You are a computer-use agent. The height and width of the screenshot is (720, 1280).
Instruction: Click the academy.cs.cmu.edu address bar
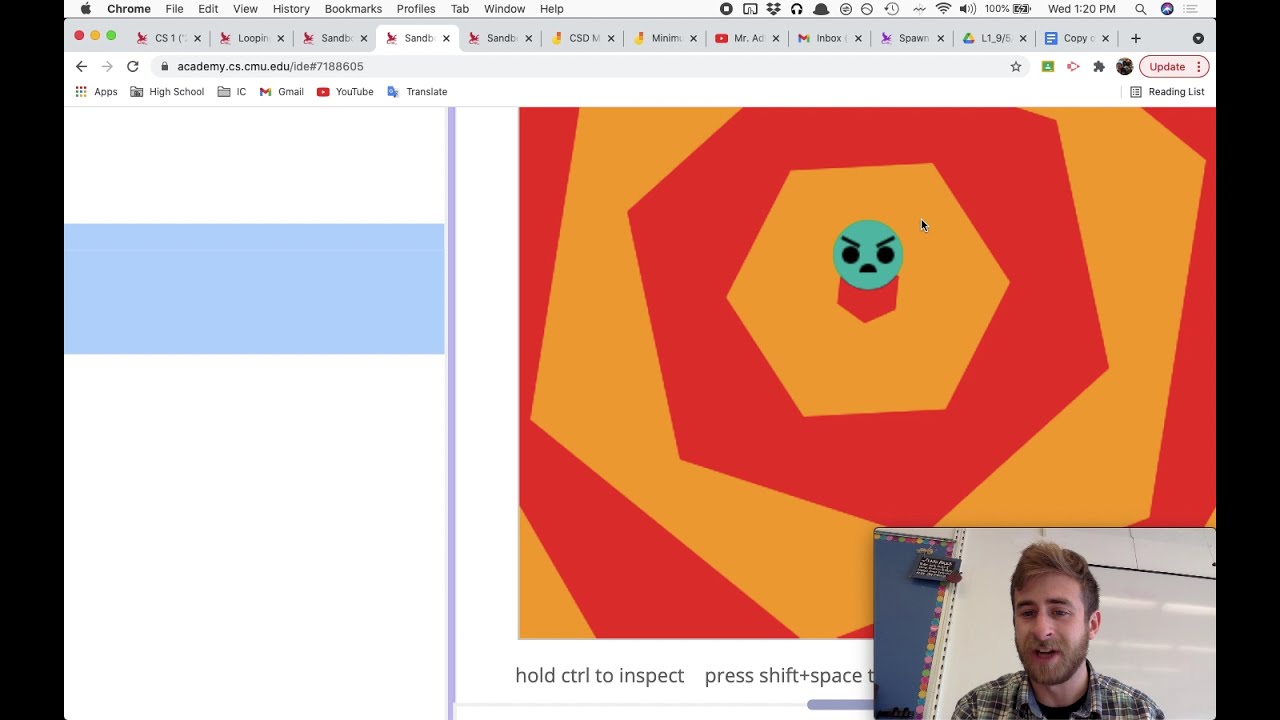(x=590, y=66)
